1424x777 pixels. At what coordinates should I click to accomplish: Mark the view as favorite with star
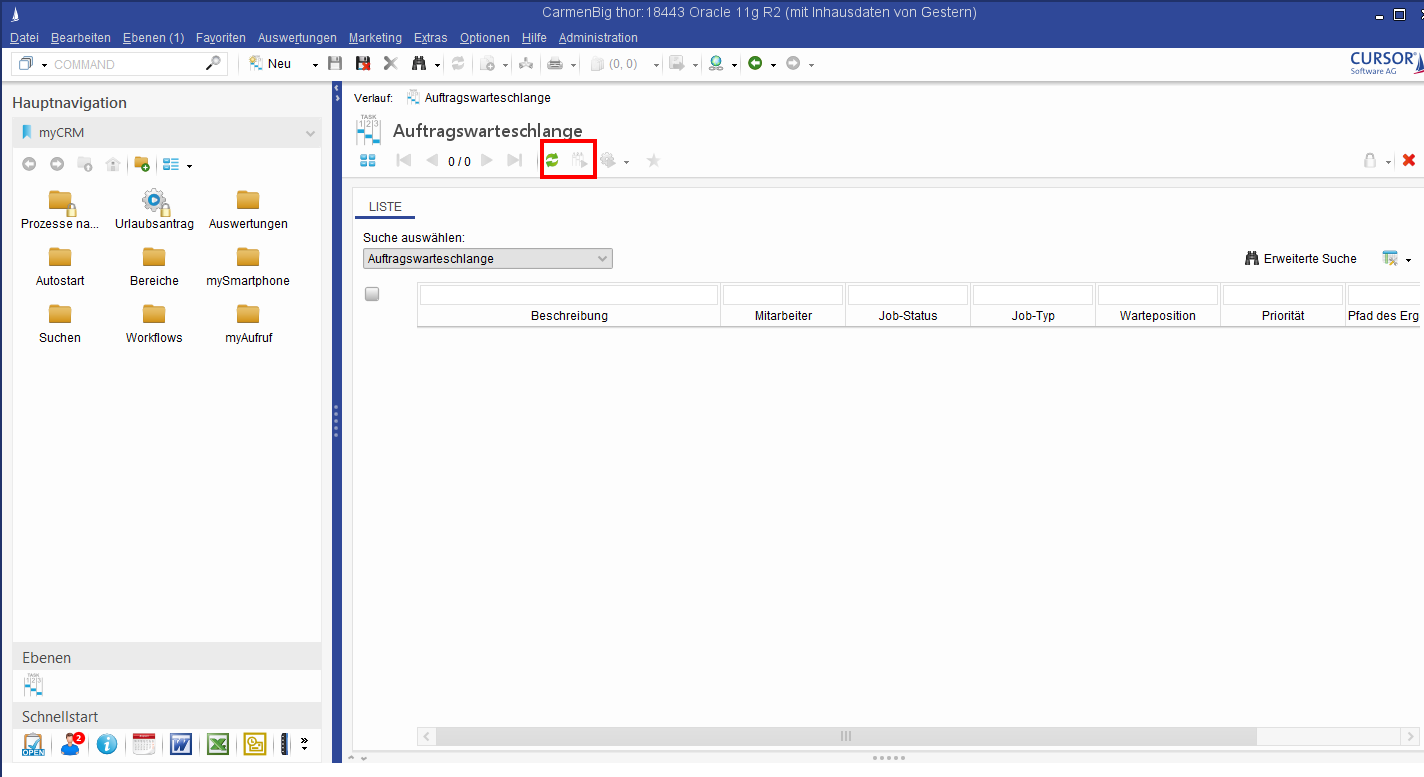(x=653, y=161)
